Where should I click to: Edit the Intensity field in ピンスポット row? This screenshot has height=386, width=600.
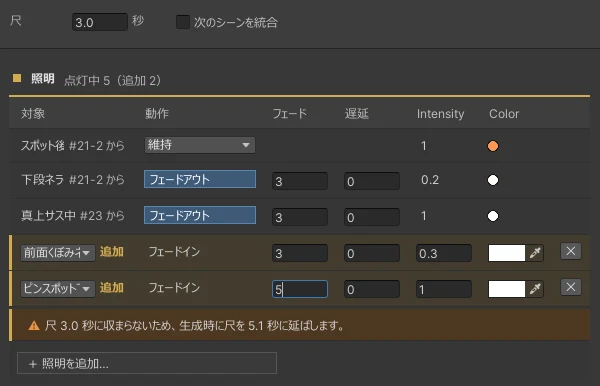click(x=443, y=289)
